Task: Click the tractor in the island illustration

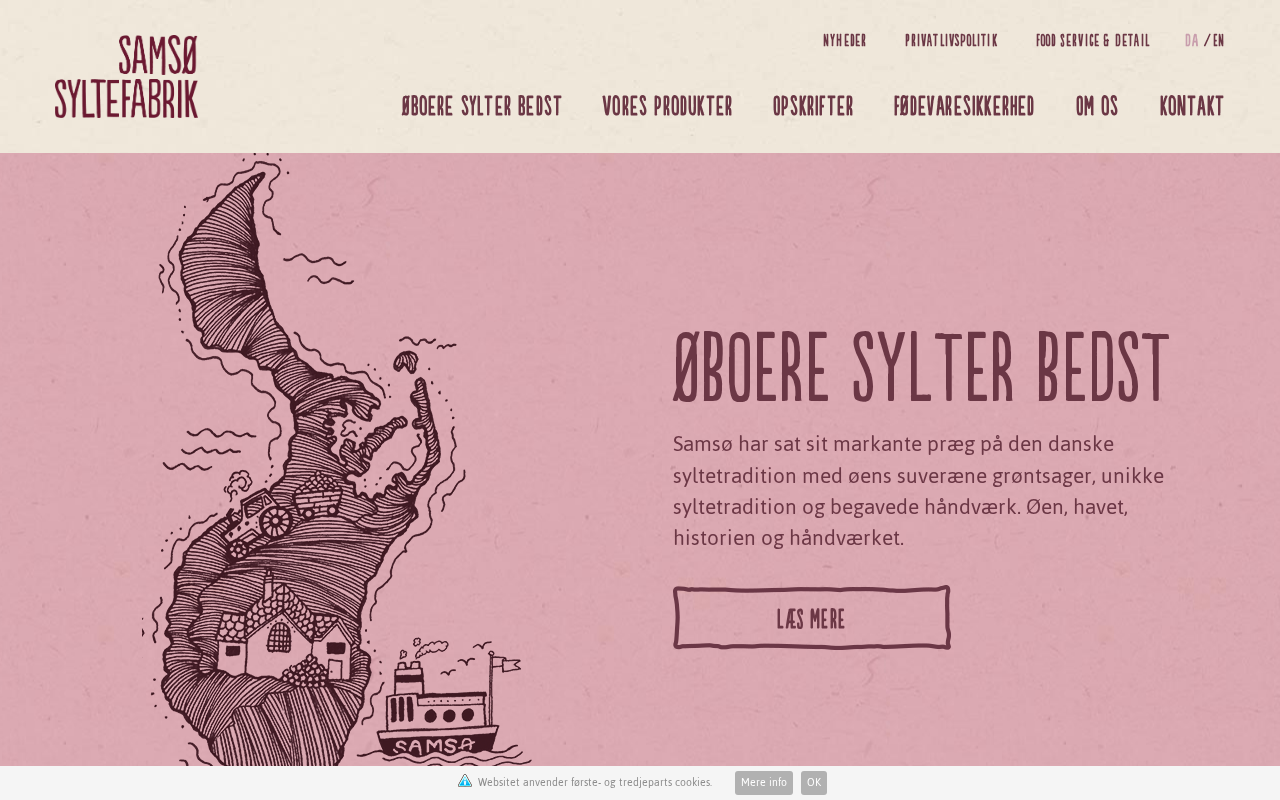Action: point(258,521)
